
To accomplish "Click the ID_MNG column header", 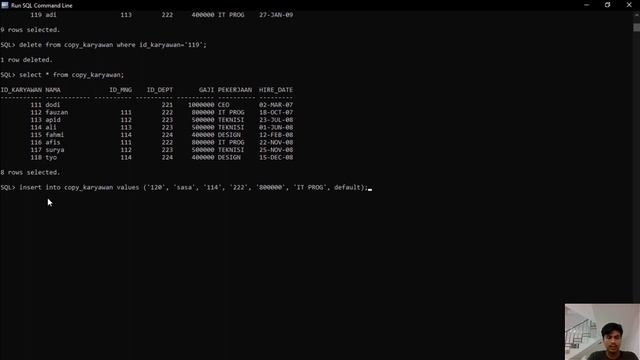I will [x=120, y=90].
